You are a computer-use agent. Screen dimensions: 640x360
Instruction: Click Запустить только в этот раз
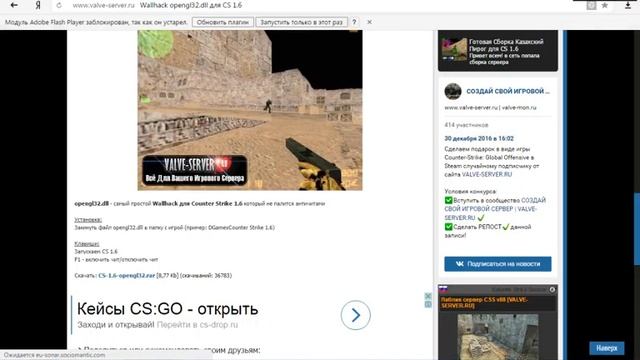[302, 22]
